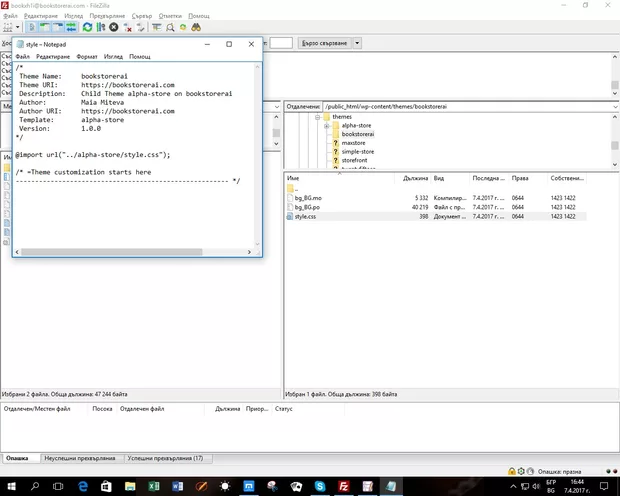This screenshot has height=496, width=620.
Task: Open Skype from the taskbar
Action: pos(320,486)
